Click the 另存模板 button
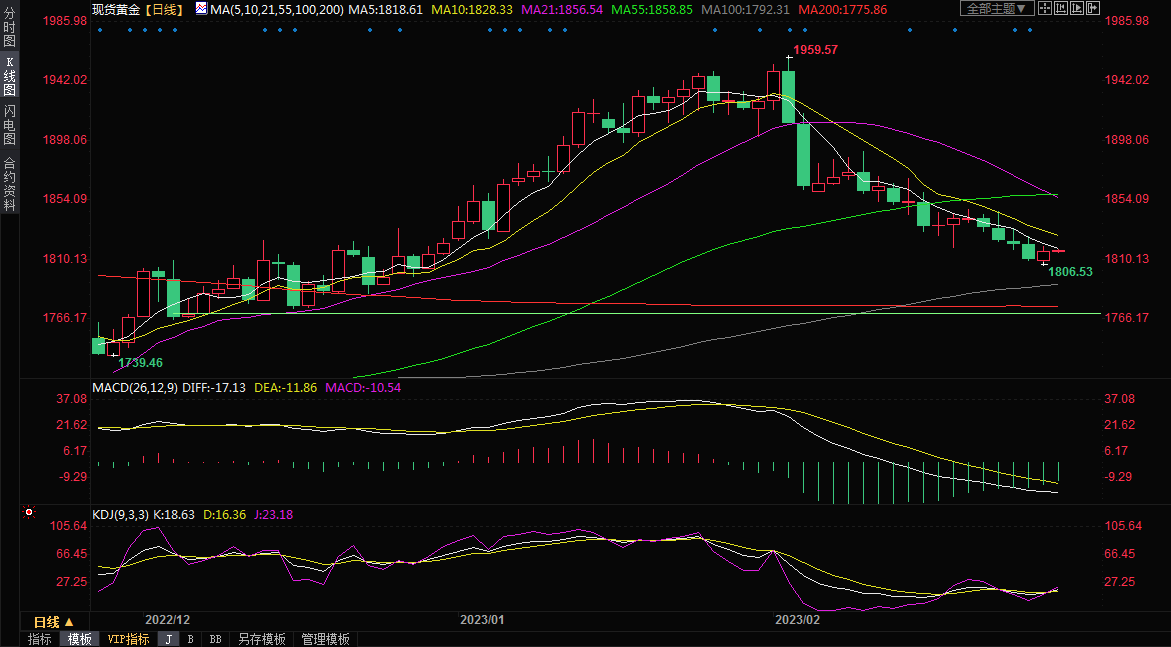This screenshot has width=1171, height=647. click(x=262, y=639)
